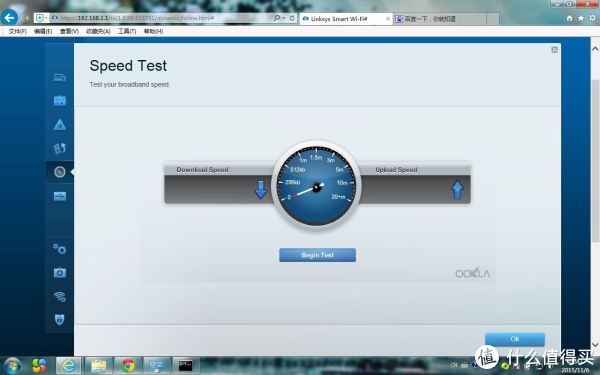Select the Speed Test gauge sidebar icon
Image resolution: width=600 pixels, height=375 pixels.
[60, 172]
